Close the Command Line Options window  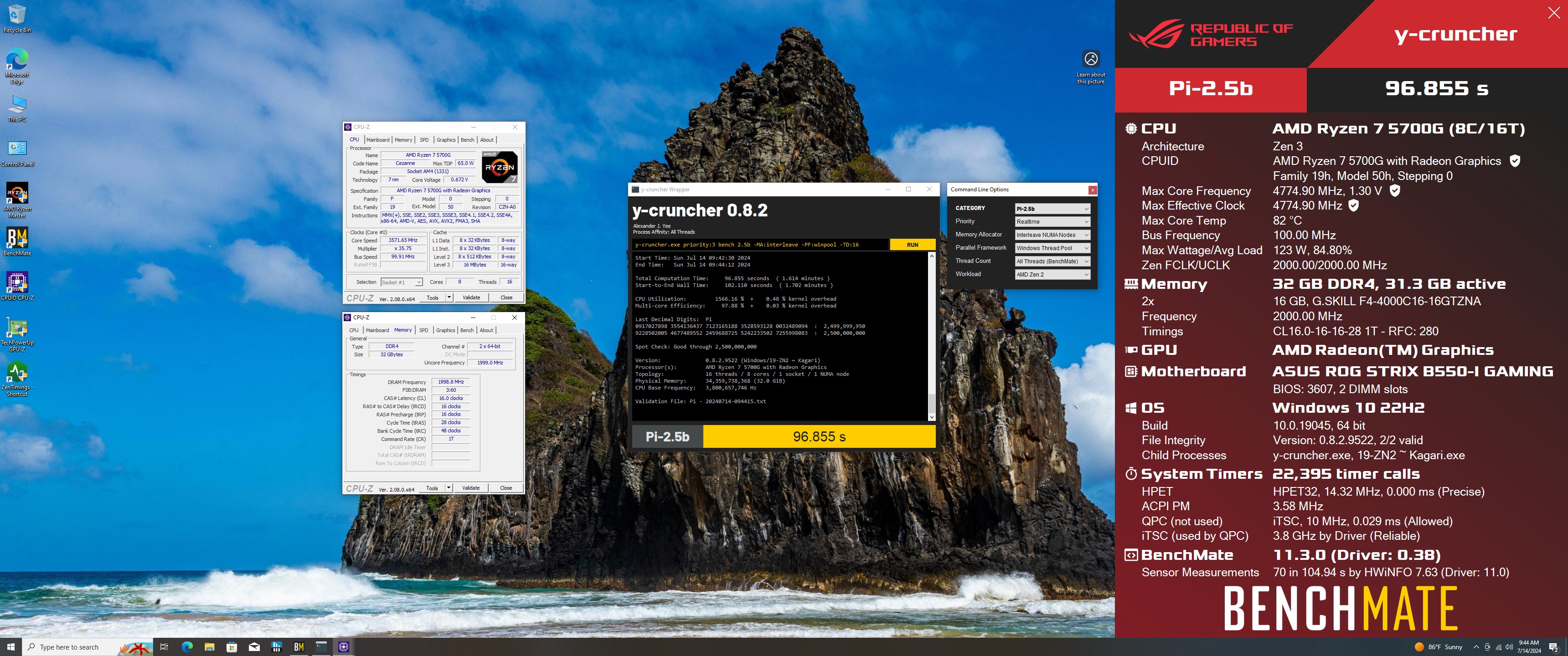[x=1093, y=190]
